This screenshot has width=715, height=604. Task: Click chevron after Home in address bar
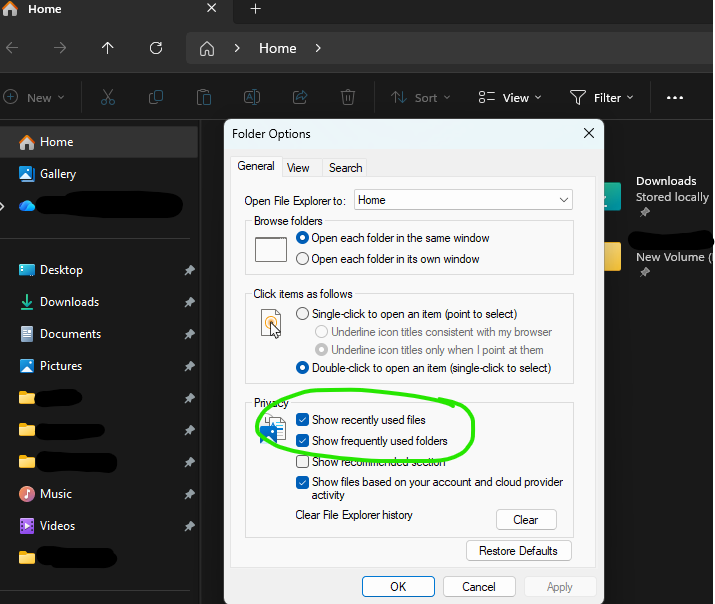[x=318, y=48]
